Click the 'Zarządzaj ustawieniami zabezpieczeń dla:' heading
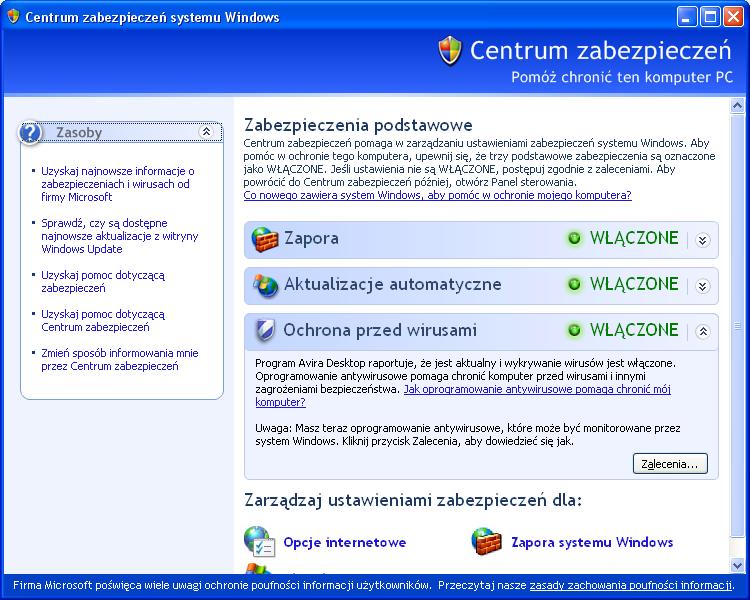 [413, 500]
